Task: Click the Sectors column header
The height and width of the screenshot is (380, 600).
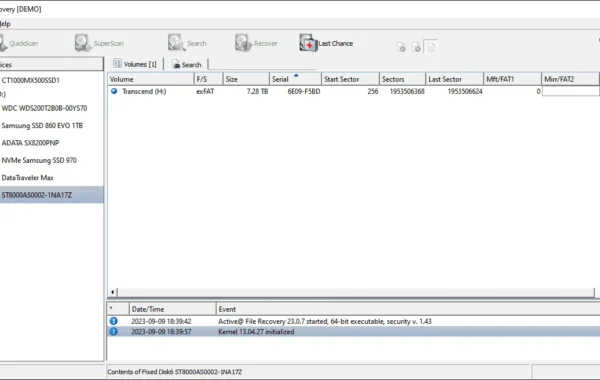Action: coord(402,79)
